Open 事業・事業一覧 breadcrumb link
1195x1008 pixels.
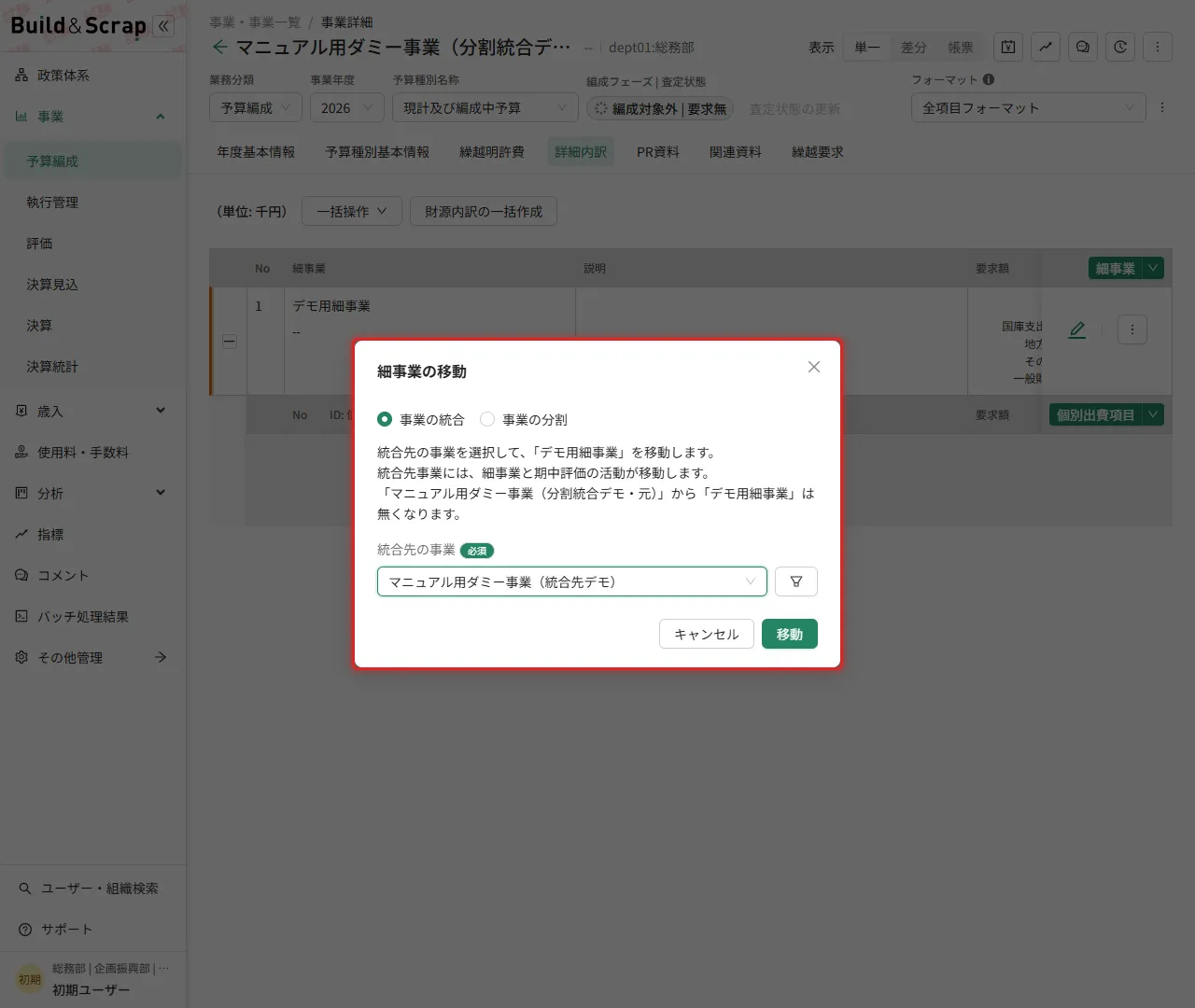click(255, 21)
